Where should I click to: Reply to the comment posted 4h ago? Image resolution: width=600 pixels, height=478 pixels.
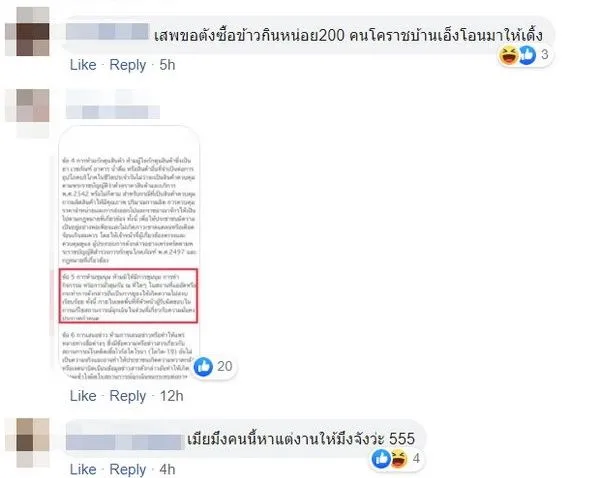point(128,470)
